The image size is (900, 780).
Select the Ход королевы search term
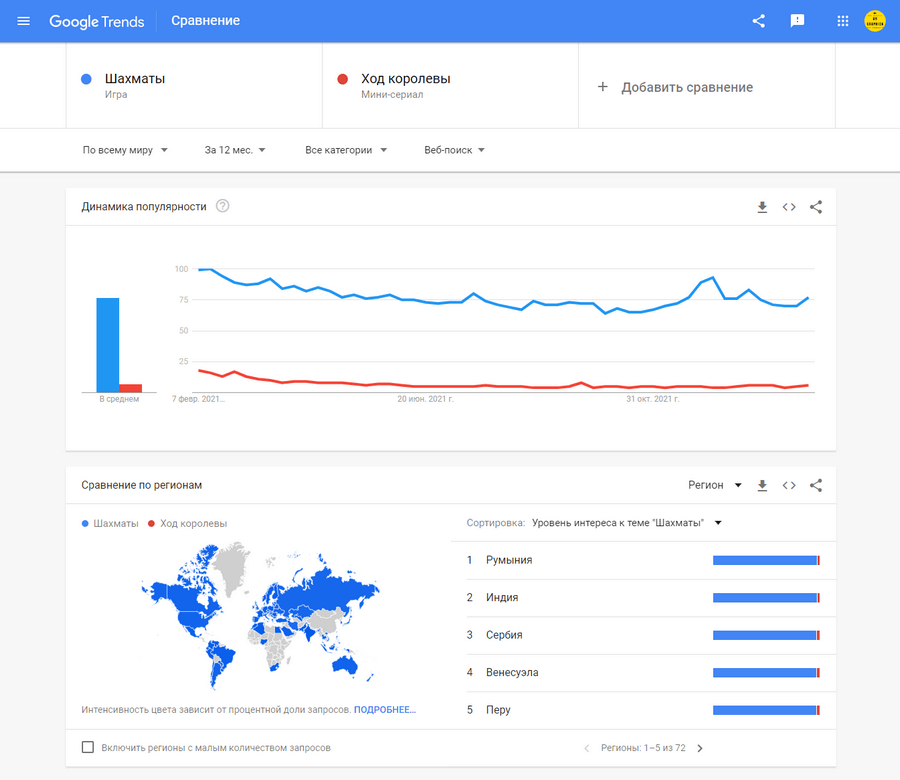[x=405, y=79]
